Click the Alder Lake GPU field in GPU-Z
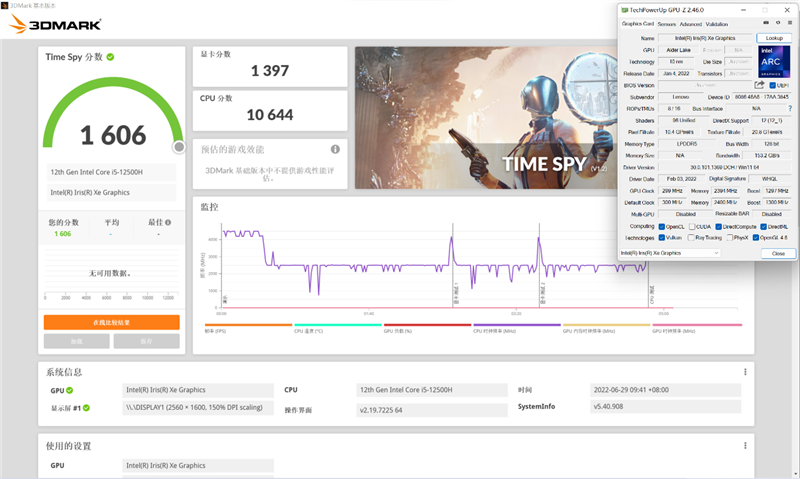 pyautogui.click(x=679, y=50)
